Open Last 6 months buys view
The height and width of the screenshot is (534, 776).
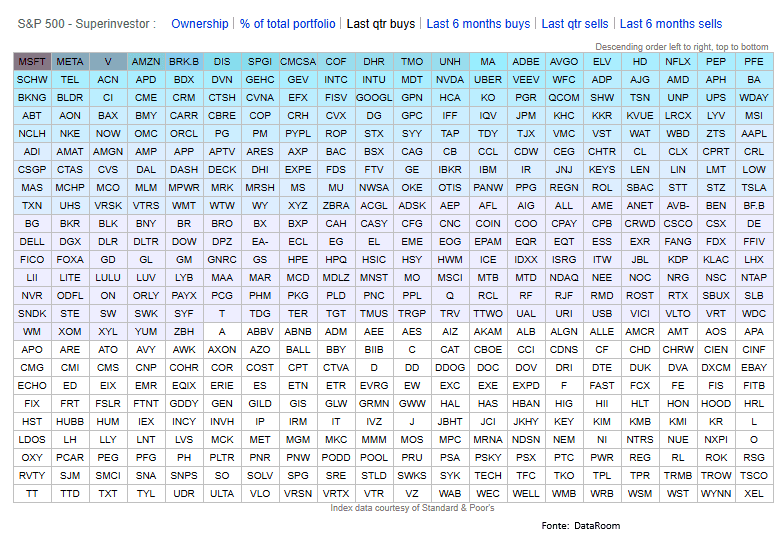[478, 24]
